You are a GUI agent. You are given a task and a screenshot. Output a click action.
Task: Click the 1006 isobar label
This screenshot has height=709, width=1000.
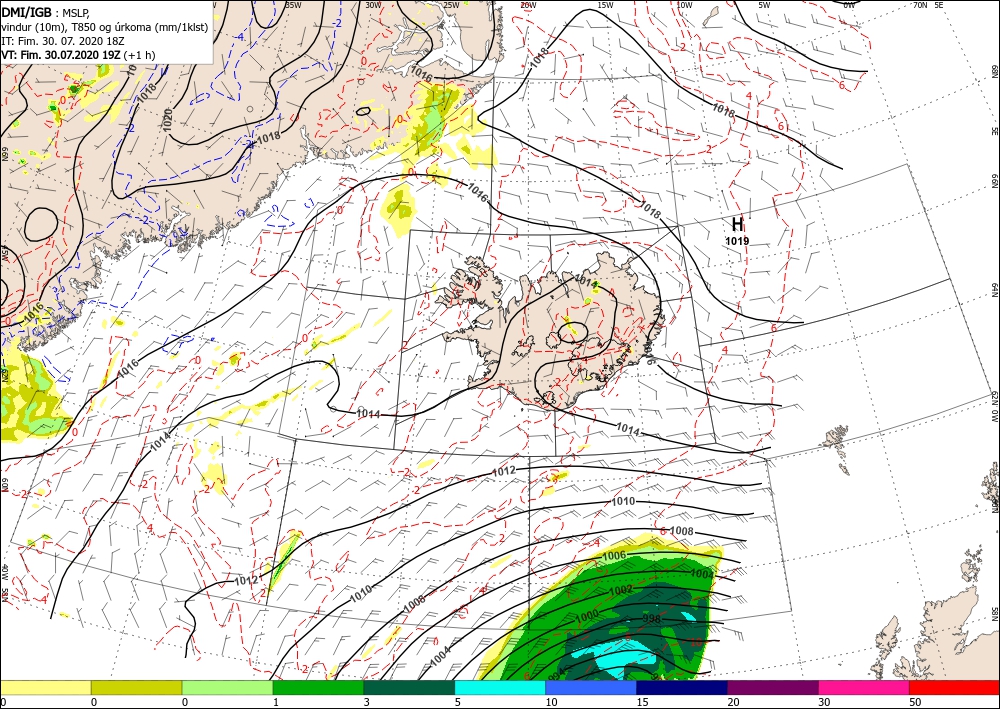point(614,556)
